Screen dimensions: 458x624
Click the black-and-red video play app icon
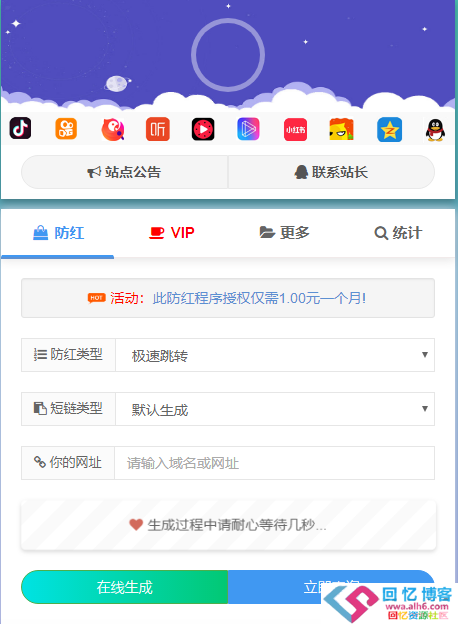(x=203, y=129)
